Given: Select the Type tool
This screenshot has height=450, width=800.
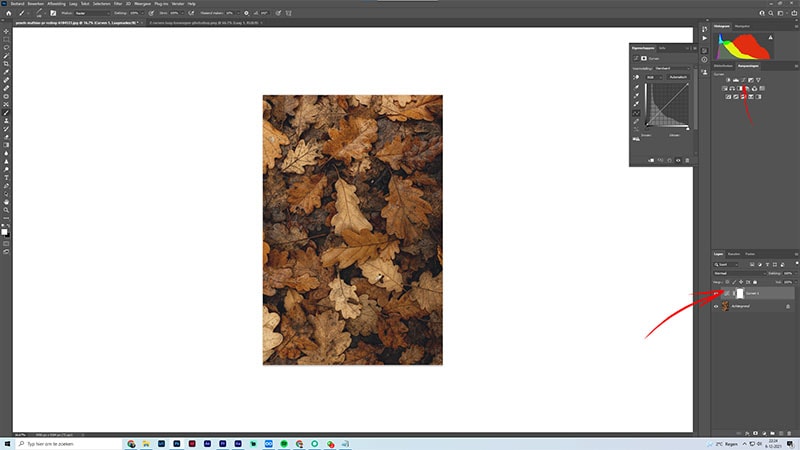Looking at the screenshot, I should (x=6, y=178).
